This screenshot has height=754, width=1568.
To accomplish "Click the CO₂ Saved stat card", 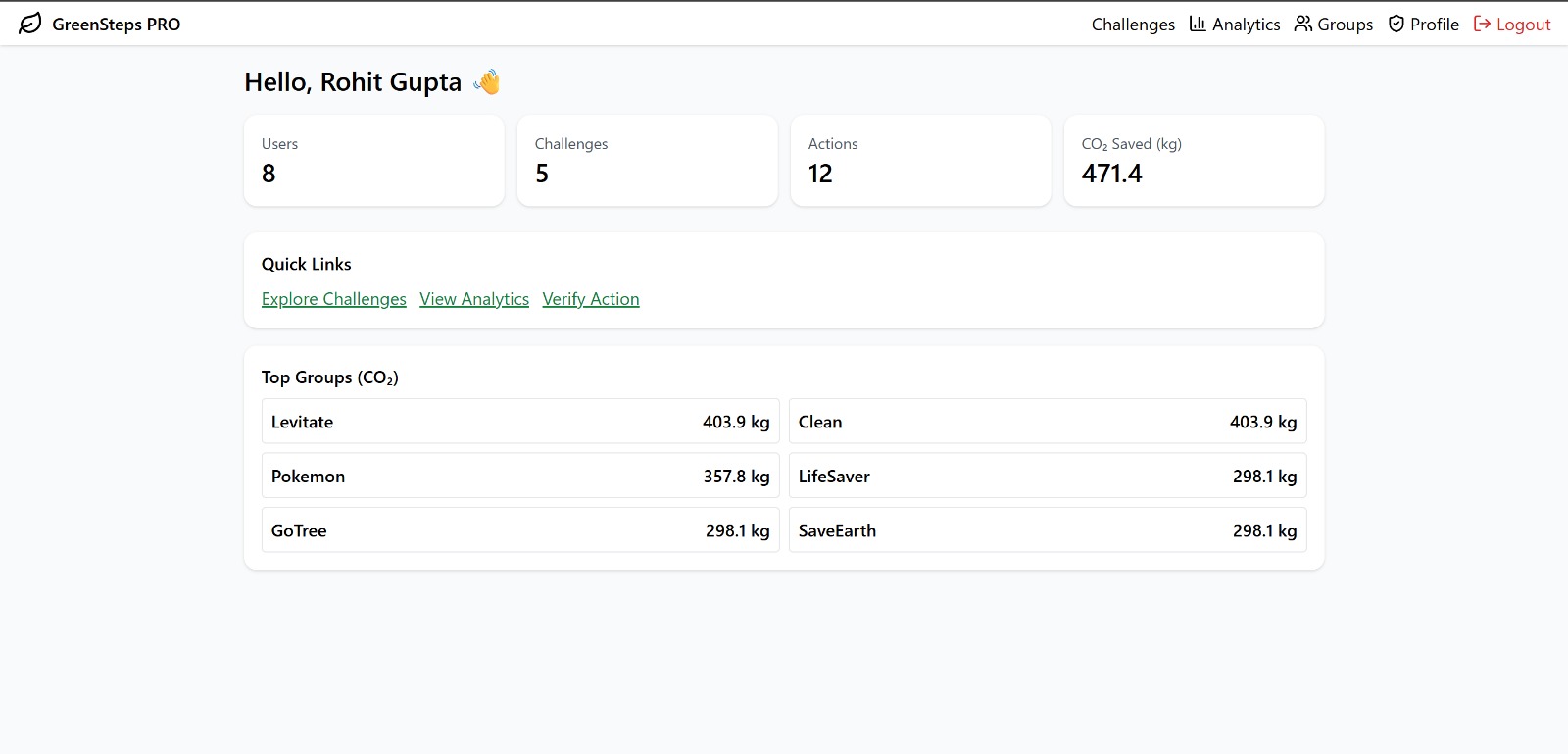I will click(1194, 161).
